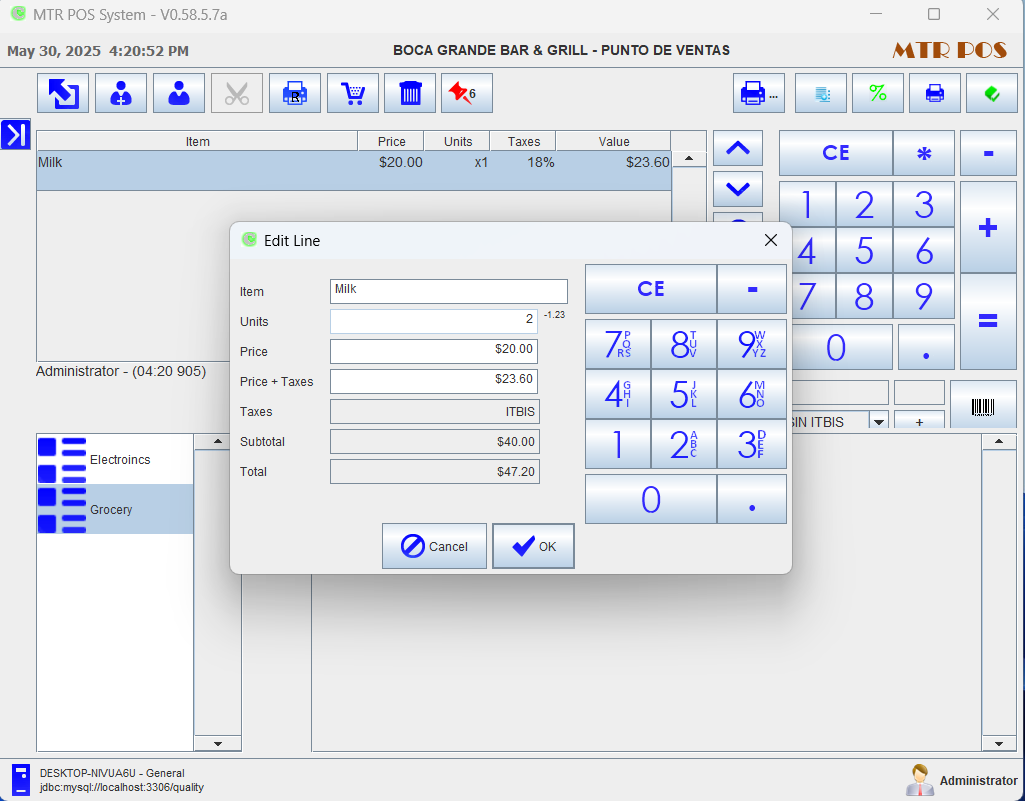Tap 4 GHI on the Edit Line keypad
This screenshot has width=1025, height=801.
coord(618,394)
